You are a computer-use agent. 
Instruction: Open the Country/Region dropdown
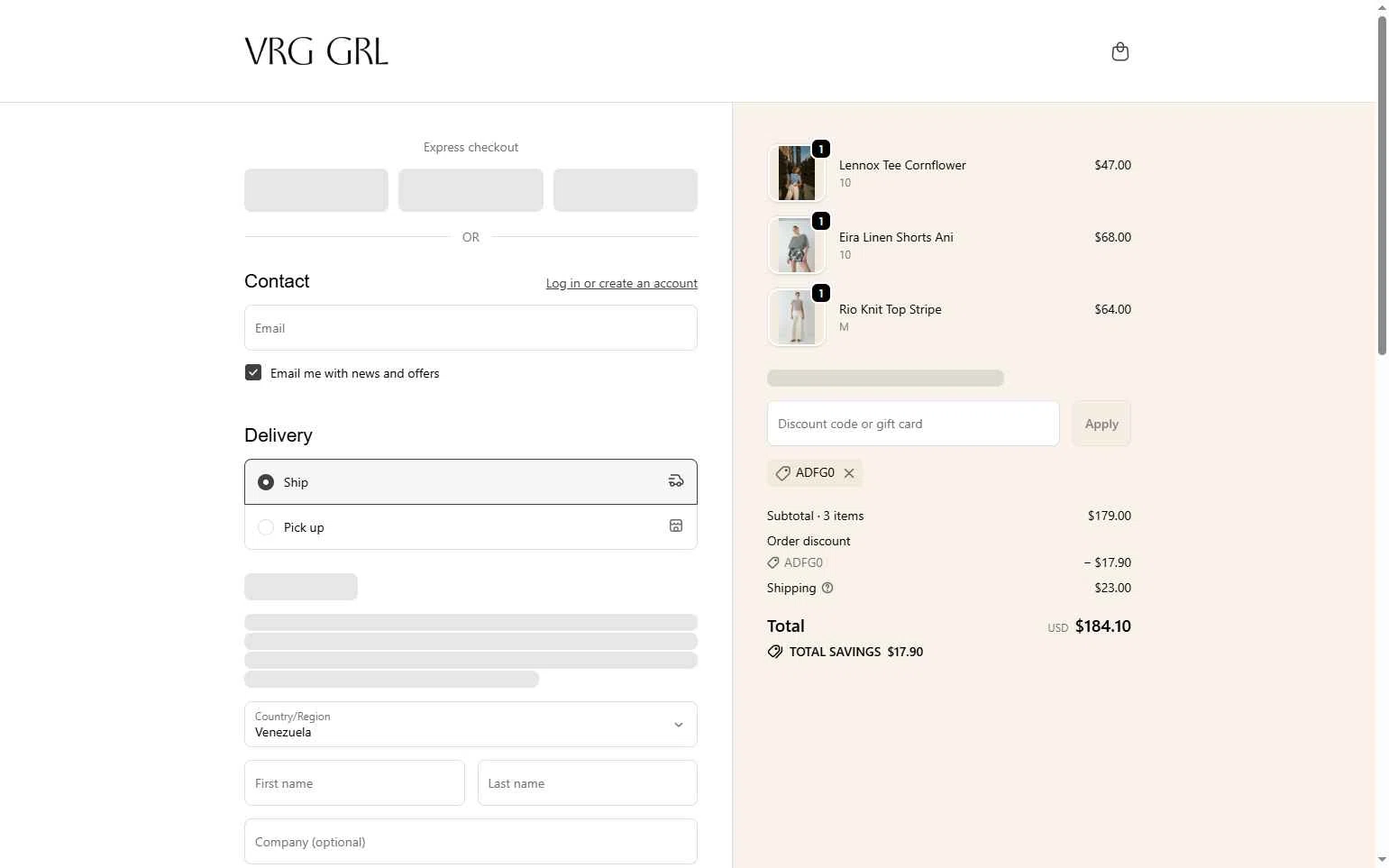point(471,725)
